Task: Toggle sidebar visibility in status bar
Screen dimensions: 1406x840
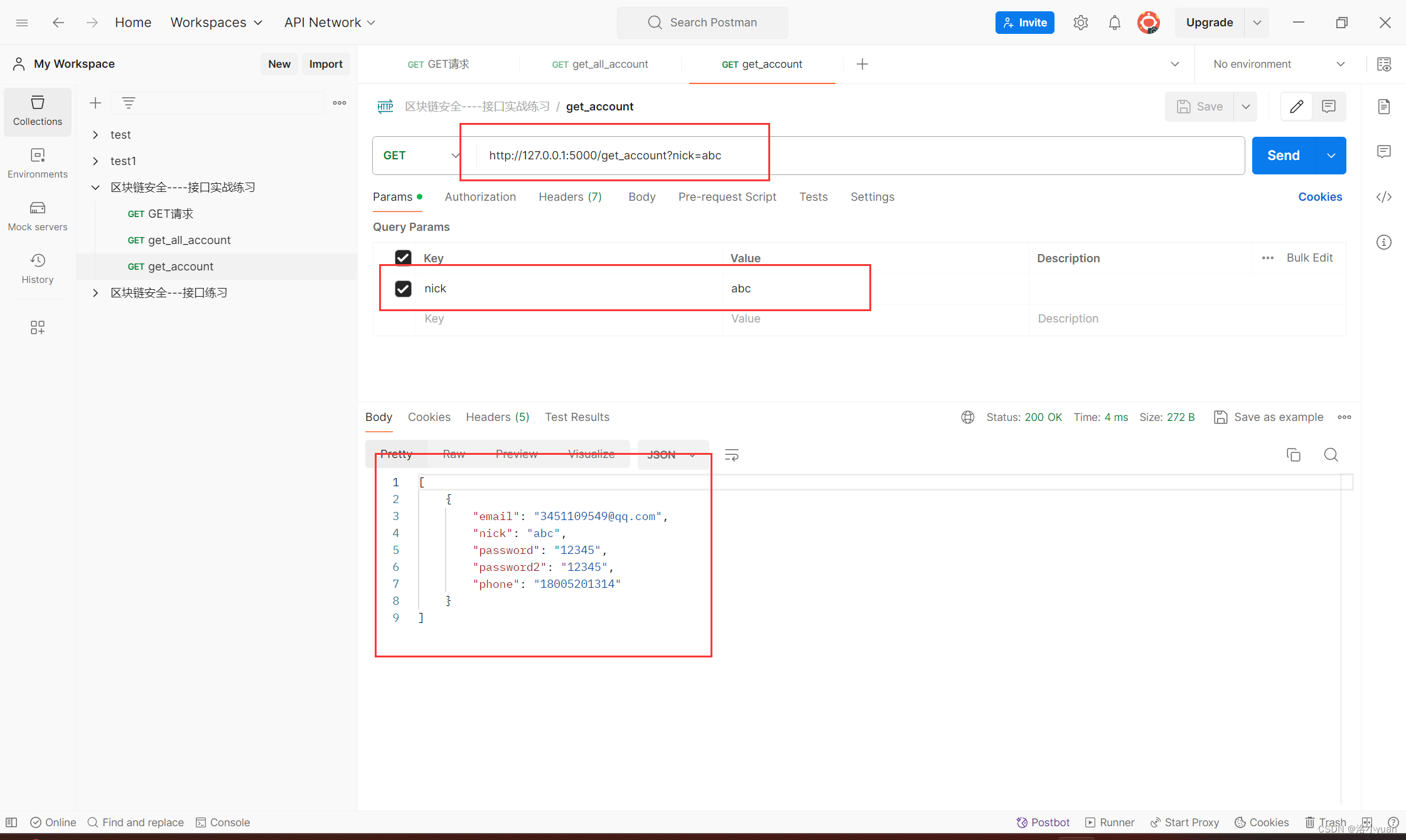Action: 11,822
